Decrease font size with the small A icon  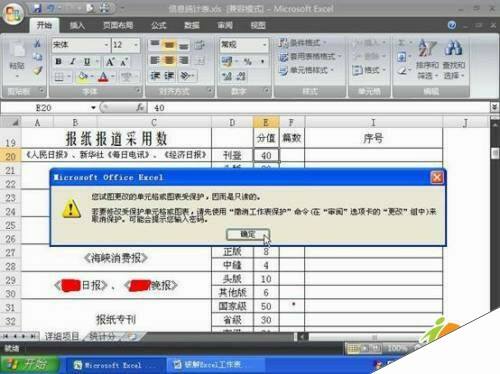tap(124, 62)
